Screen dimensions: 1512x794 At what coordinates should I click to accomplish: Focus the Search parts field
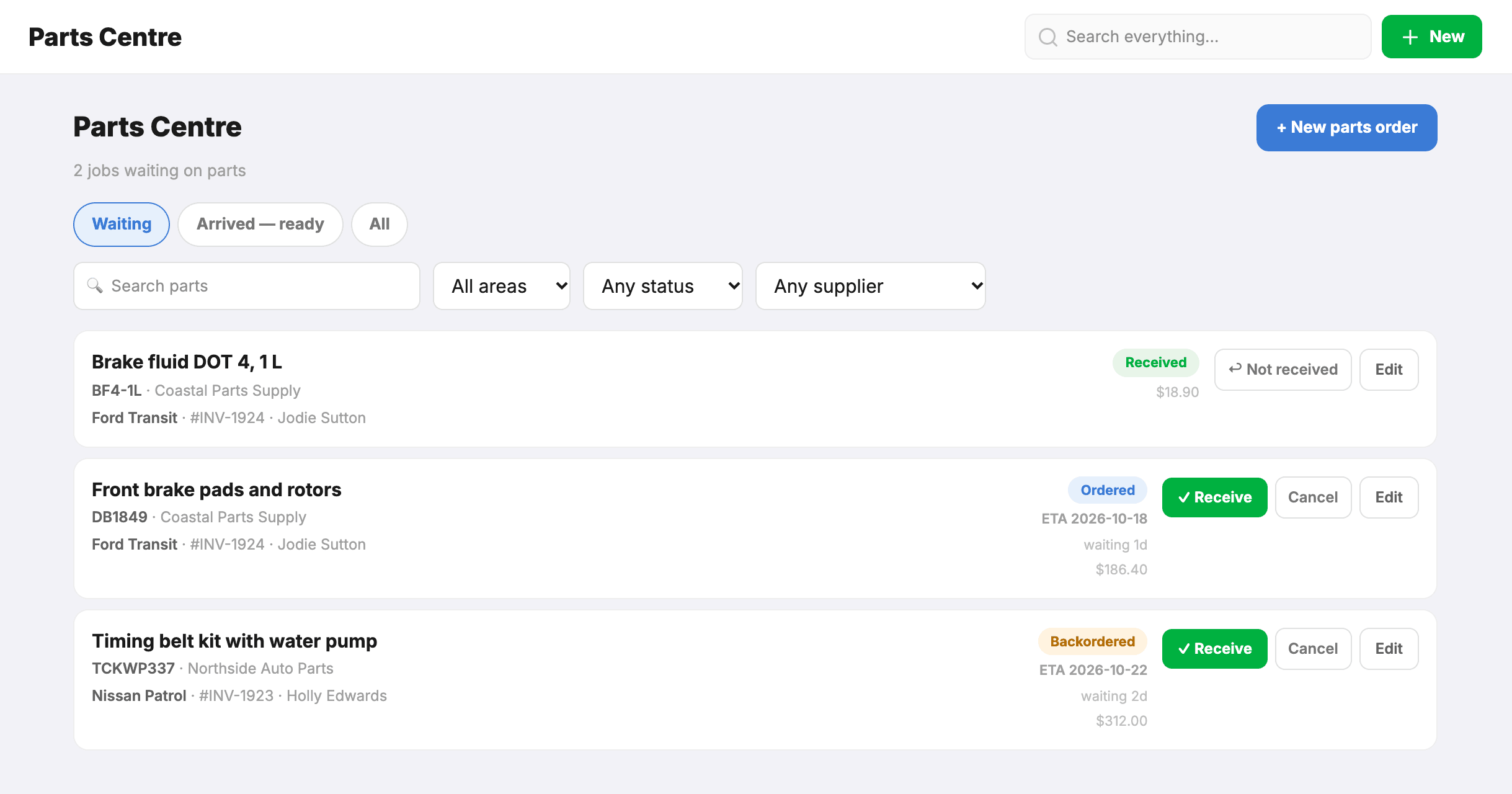247,286
